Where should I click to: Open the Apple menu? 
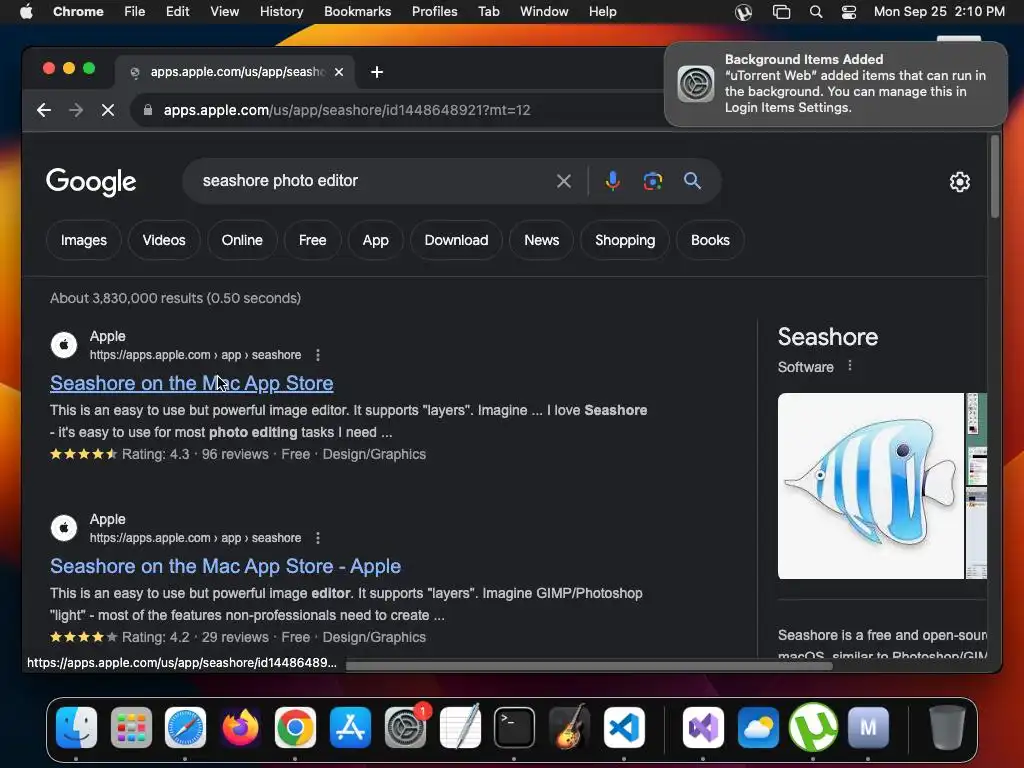26,12
